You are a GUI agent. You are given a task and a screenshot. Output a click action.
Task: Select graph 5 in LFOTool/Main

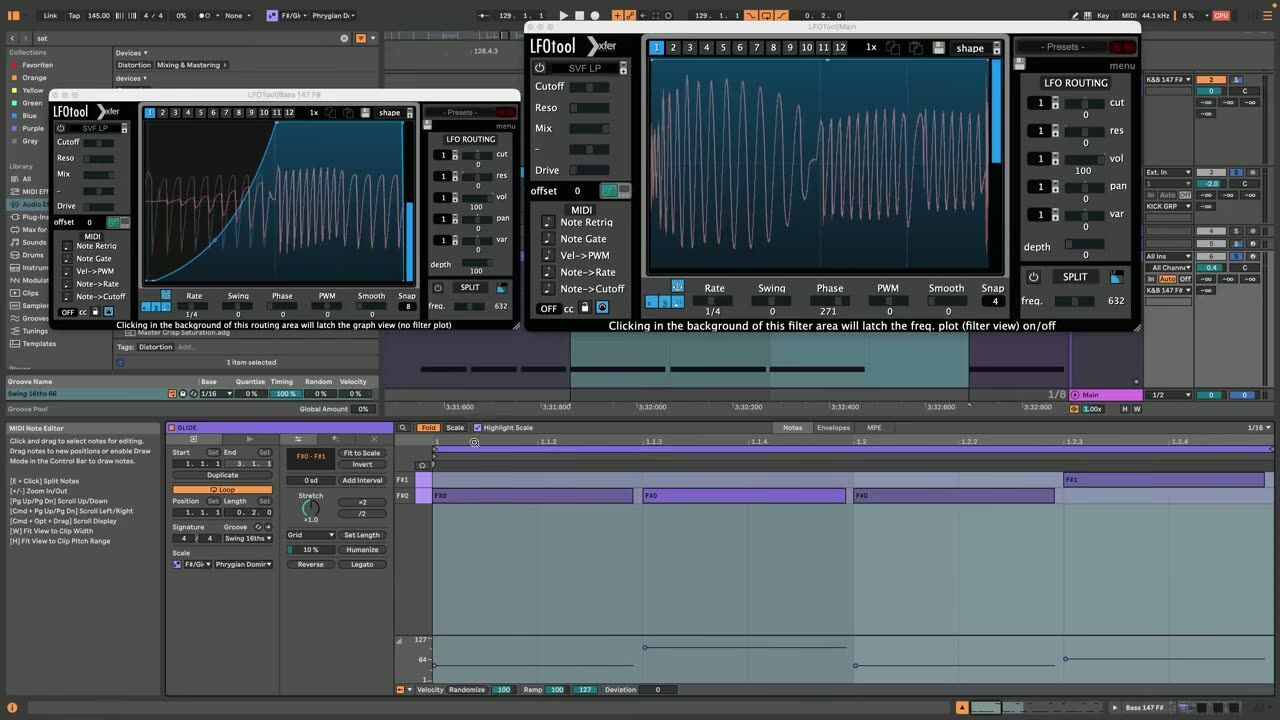tap(723, 47)
